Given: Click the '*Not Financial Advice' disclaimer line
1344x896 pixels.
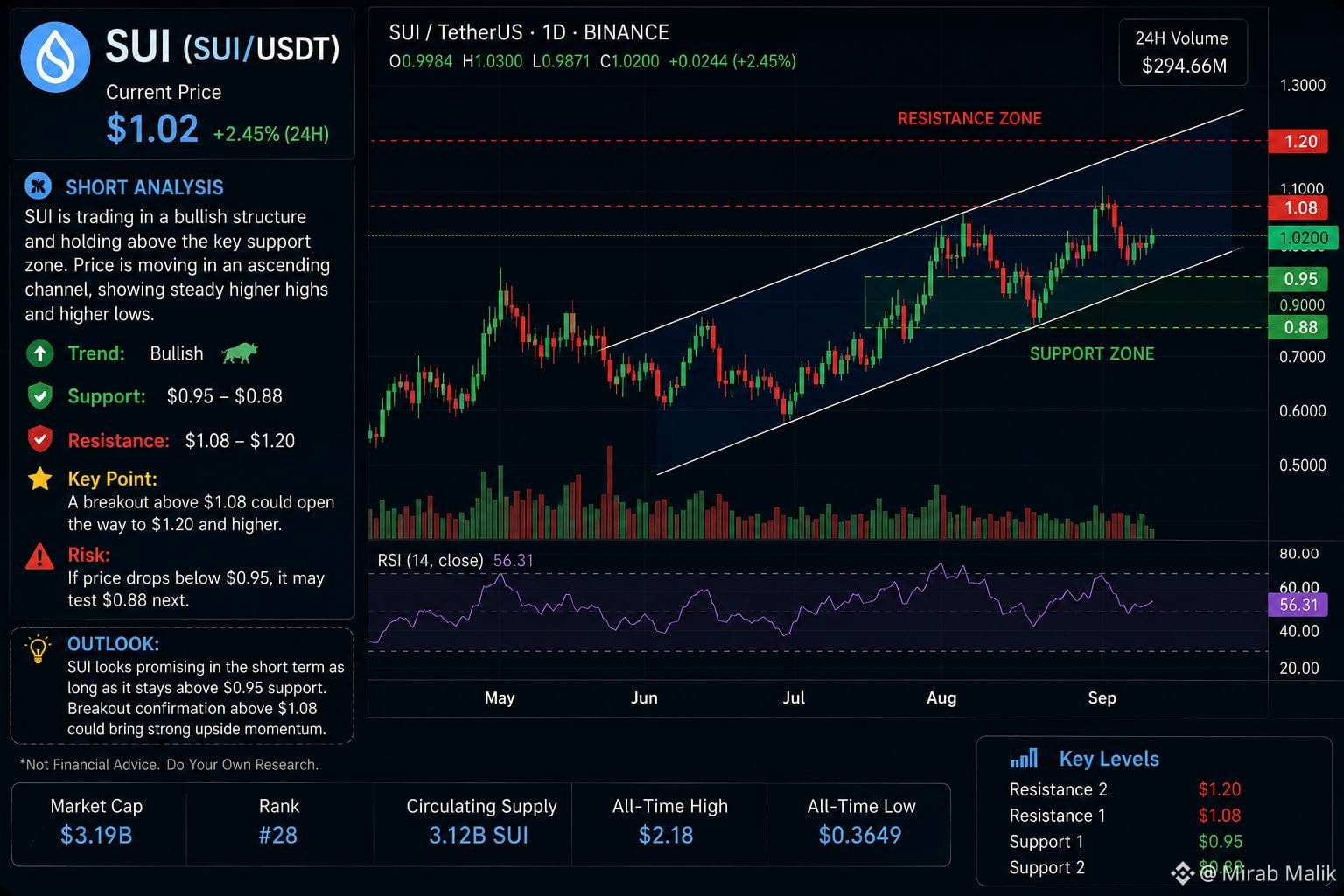Looking at the screenshot, I should [x=169, y=764].
